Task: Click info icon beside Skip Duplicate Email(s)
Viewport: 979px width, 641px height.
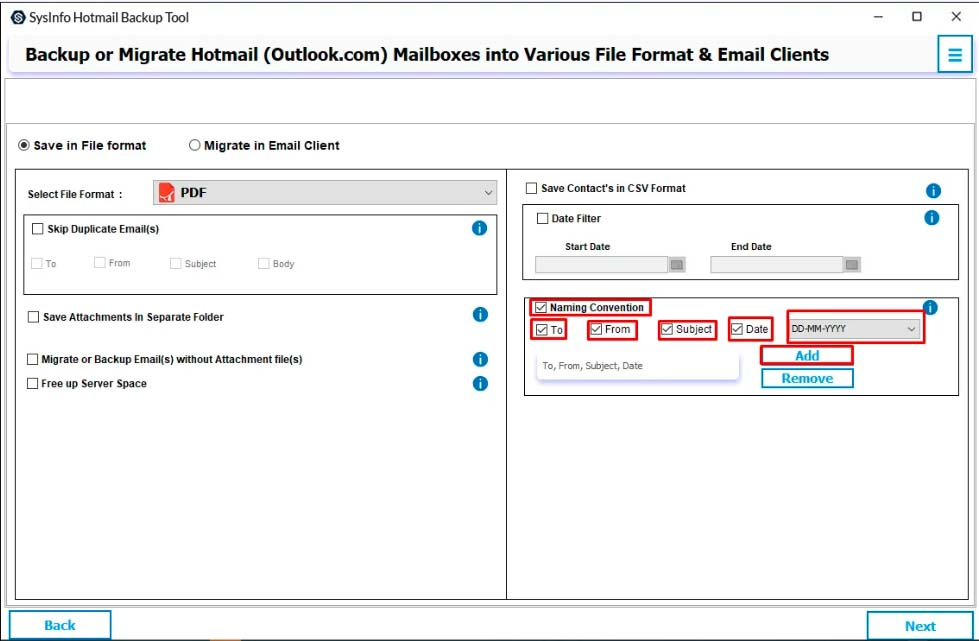Action: point(479,228)
